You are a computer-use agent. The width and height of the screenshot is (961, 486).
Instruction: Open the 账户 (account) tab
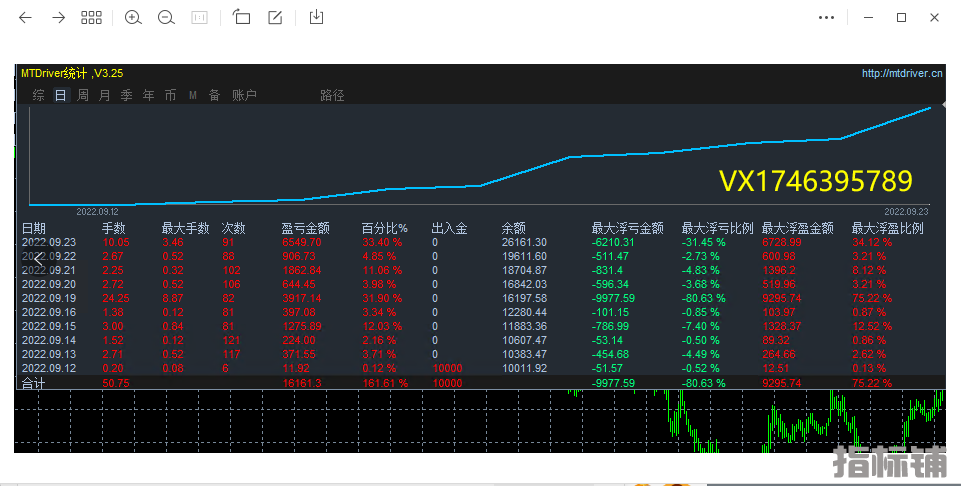(x=244, y=95)
